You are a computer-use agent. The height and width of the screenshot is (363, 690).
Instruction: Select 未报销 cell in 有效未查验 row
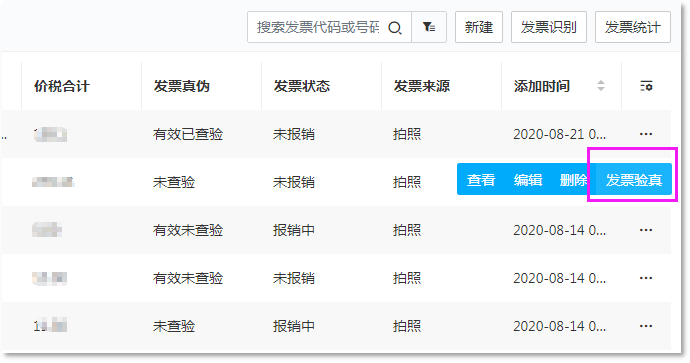tap(294, 278)
